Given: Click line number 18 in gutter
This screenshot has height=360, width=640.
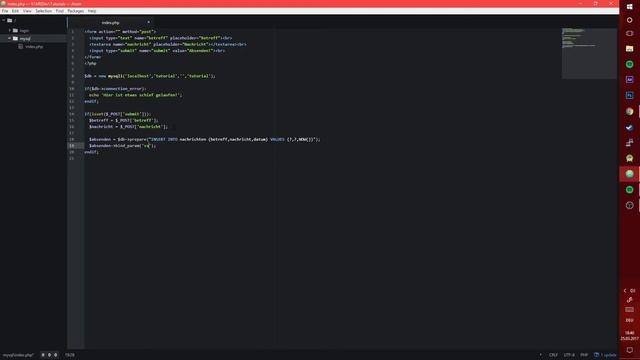Looking at the screenshot, I should coord(72,140).
